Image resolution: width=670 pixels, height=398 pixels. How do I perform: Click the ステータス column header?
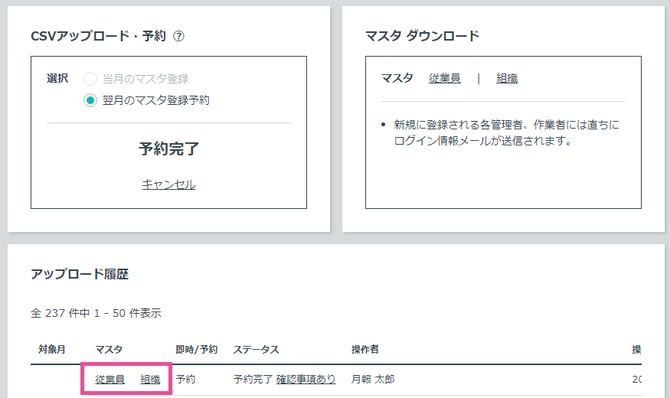click(x=256, y=350)
